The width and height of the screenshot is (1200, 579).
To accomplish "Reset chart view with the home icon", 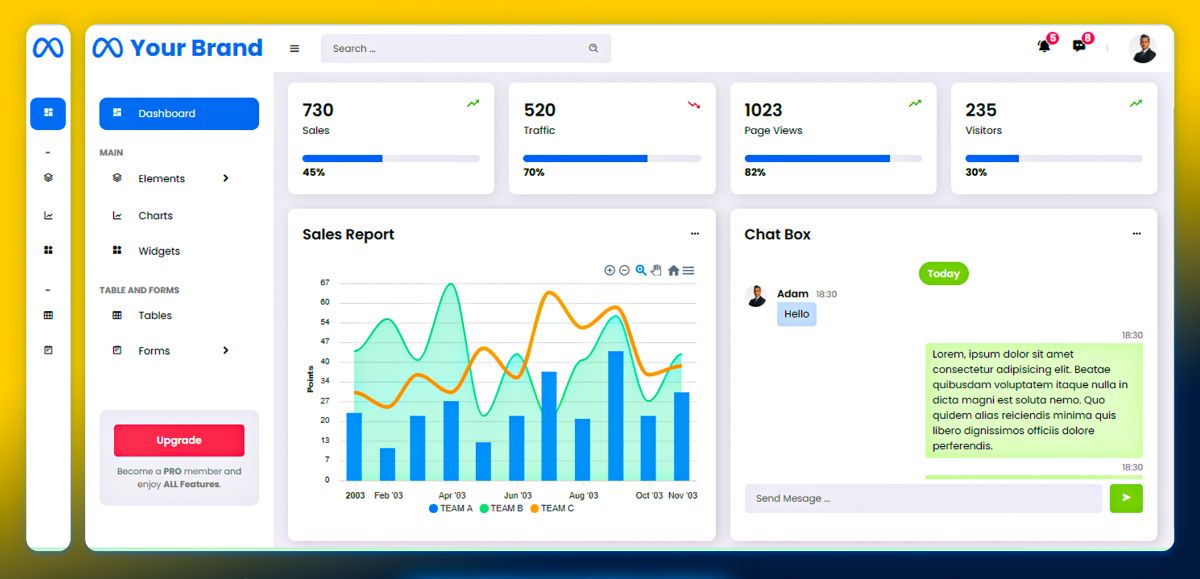I will (674, 271).
